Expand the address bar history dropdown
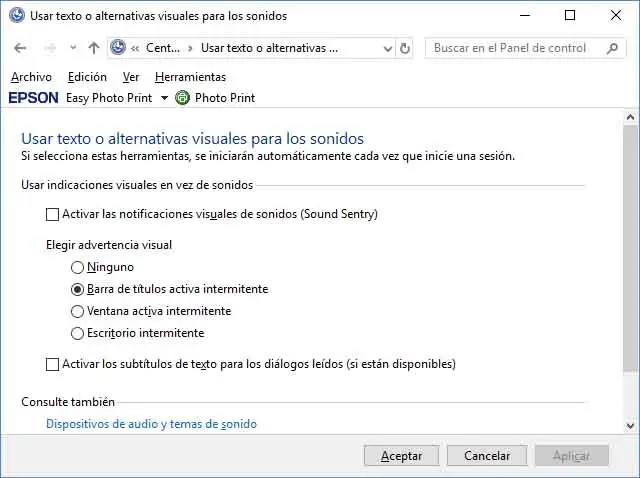640x478 pixels. point(387,48)
